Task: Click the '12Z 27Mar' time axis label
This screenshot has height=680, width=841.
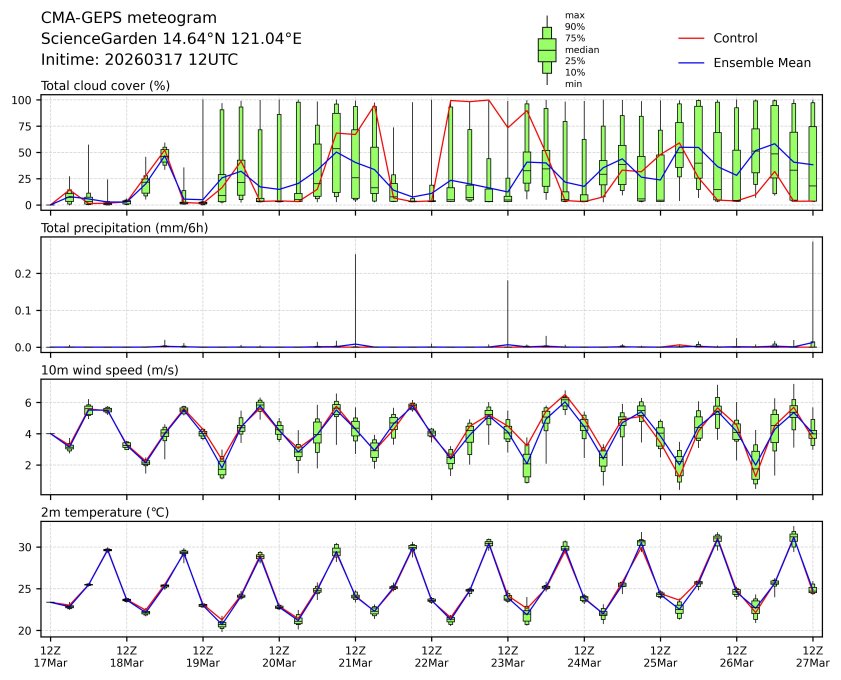Action: click(812, 655)
